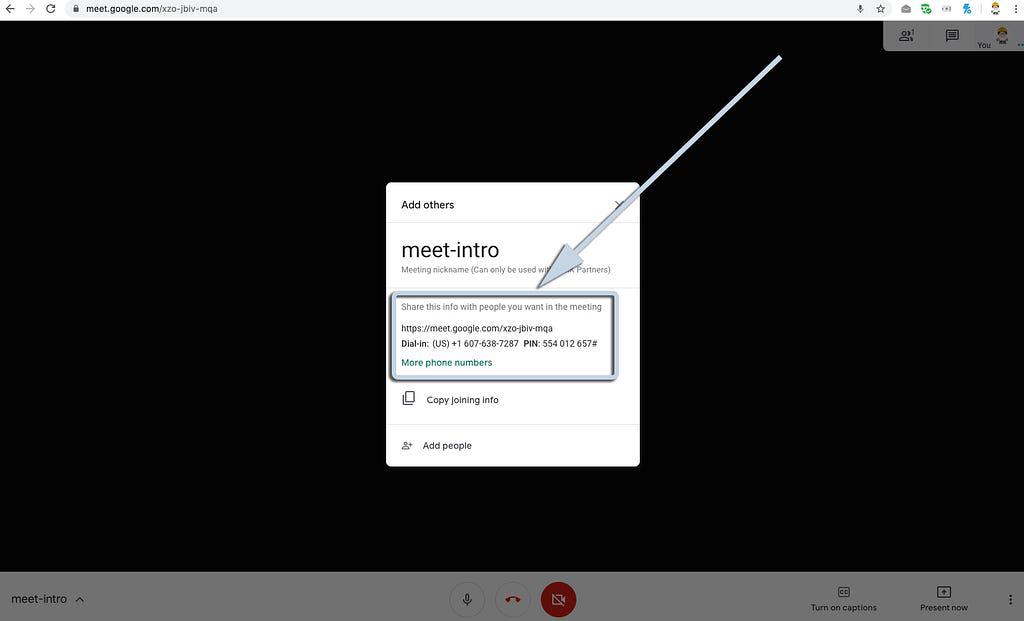Bookmark this page with star icon

pos(881,9)
